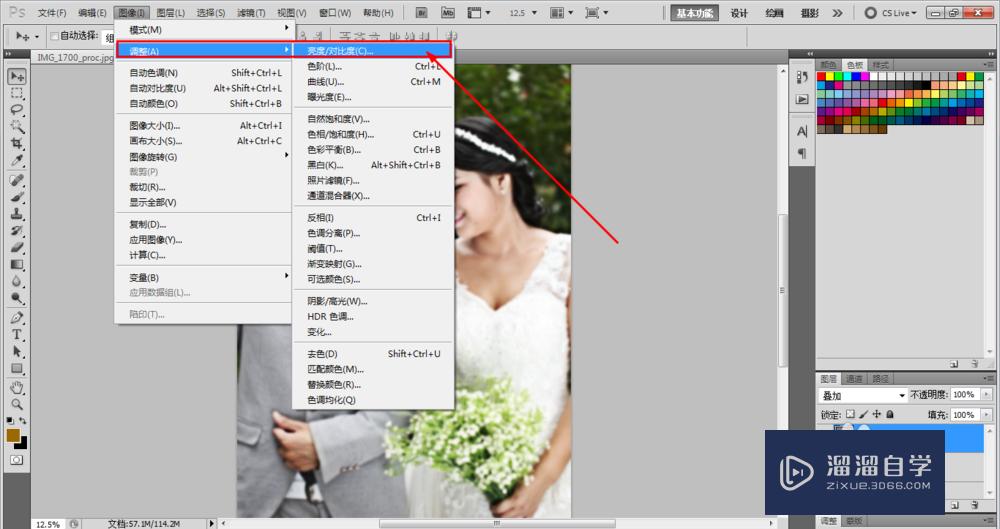Viewport: 1000px width, 529px height.
Task: Switch to the Channels (通道) tab
Action: [x=855, y=378]
